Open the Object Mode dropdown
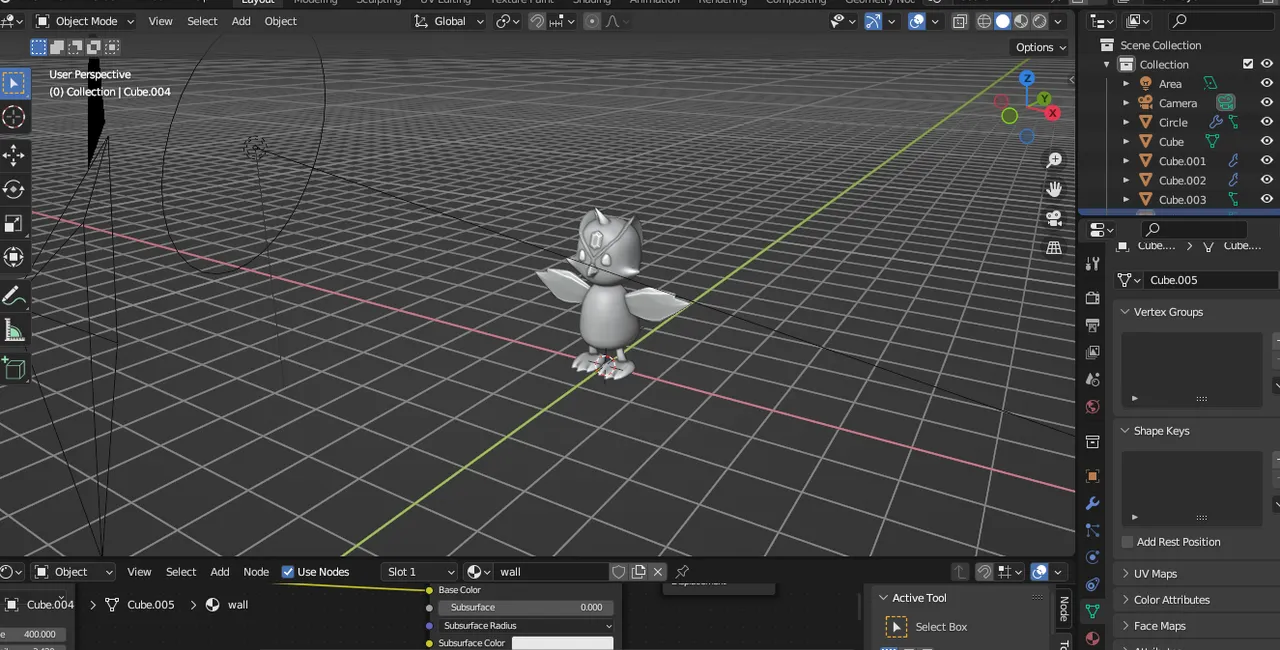The image size is (1280, 650). click(x=86, y=21)
